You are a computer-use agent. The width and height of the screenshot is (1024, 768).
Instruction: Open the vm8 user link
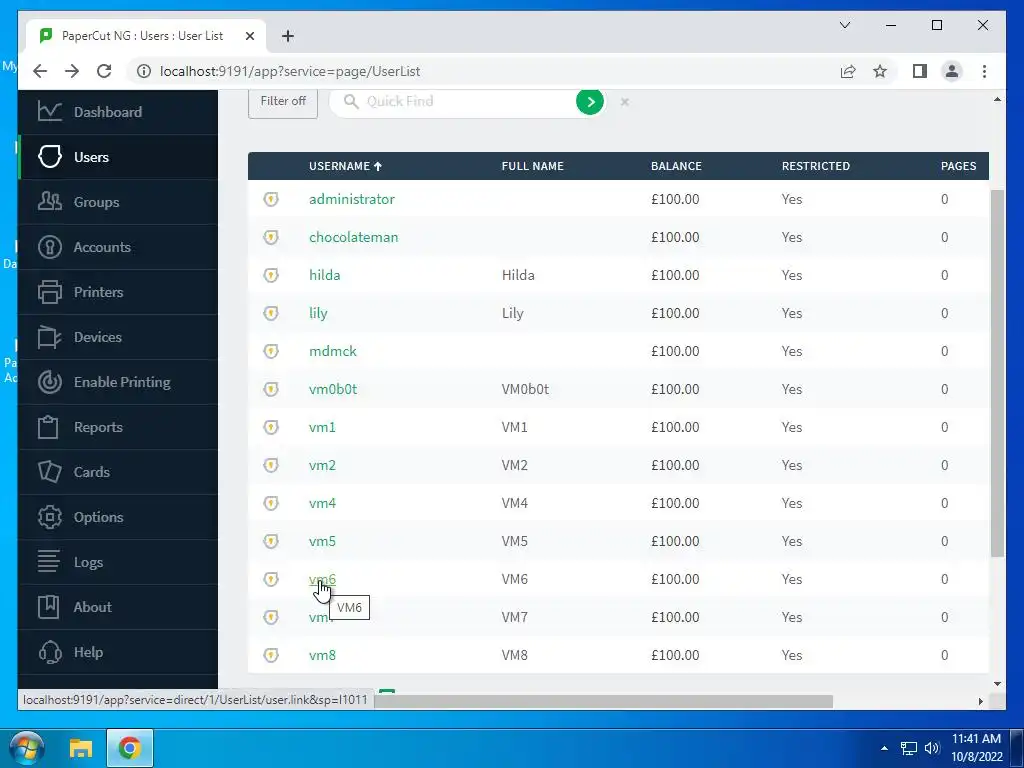[x=322, y=655]
